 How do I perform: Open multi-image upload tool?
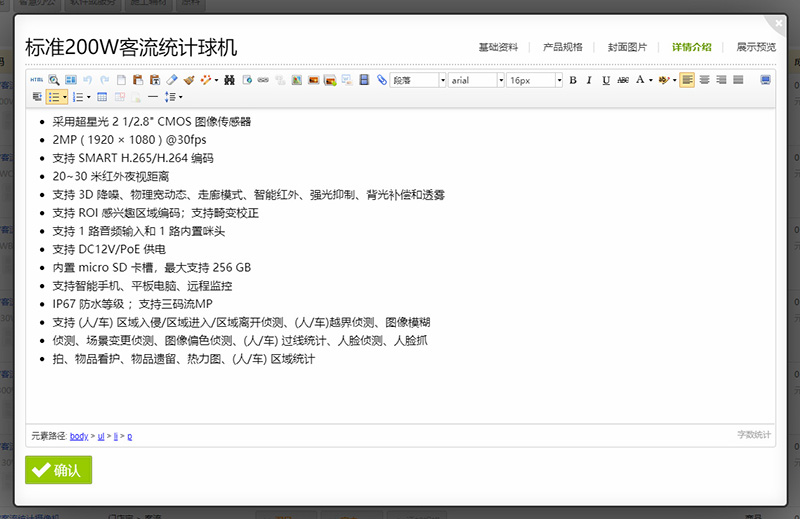point(330,80)
